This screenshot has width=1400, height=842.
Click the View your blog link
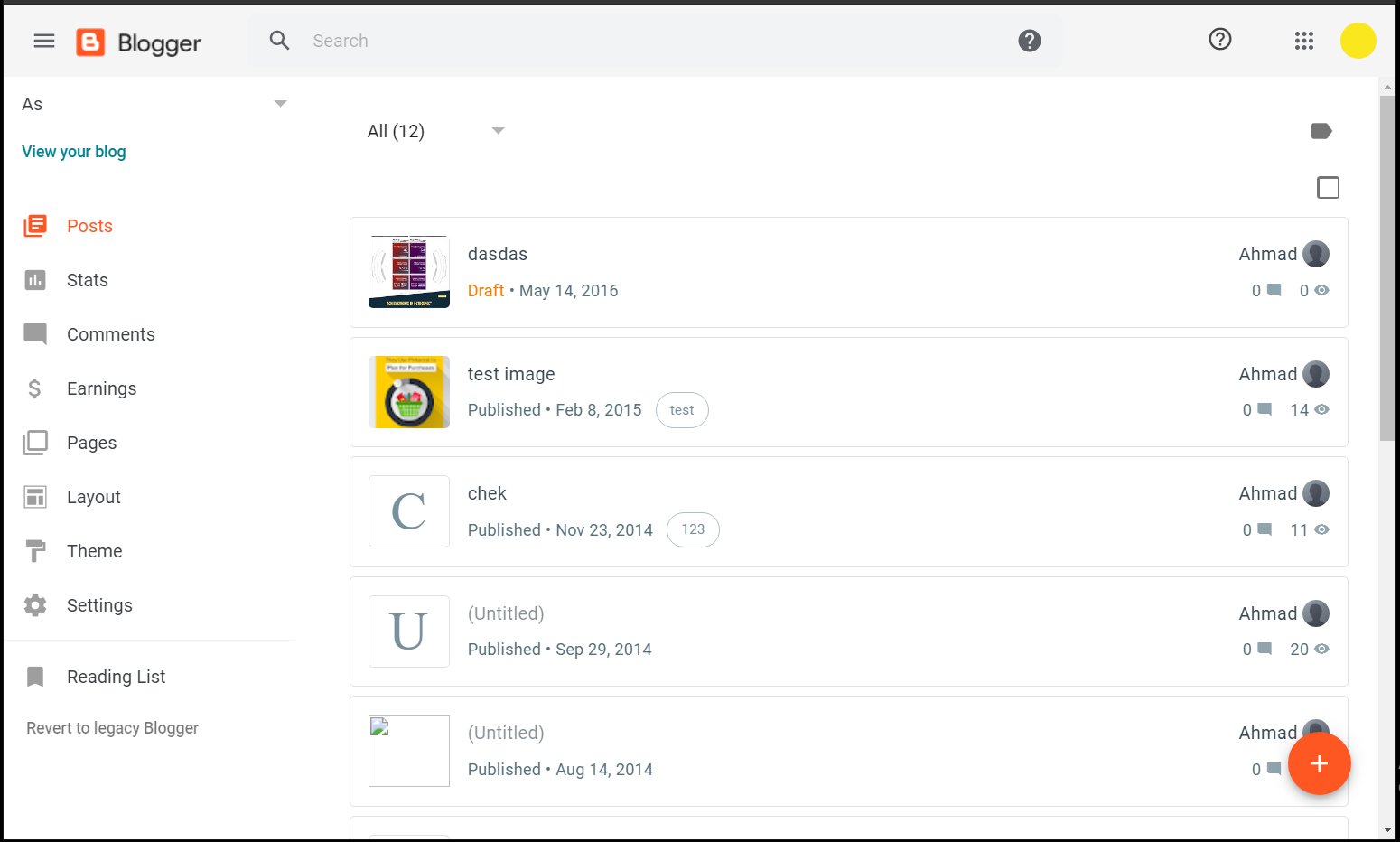[73, 151]
